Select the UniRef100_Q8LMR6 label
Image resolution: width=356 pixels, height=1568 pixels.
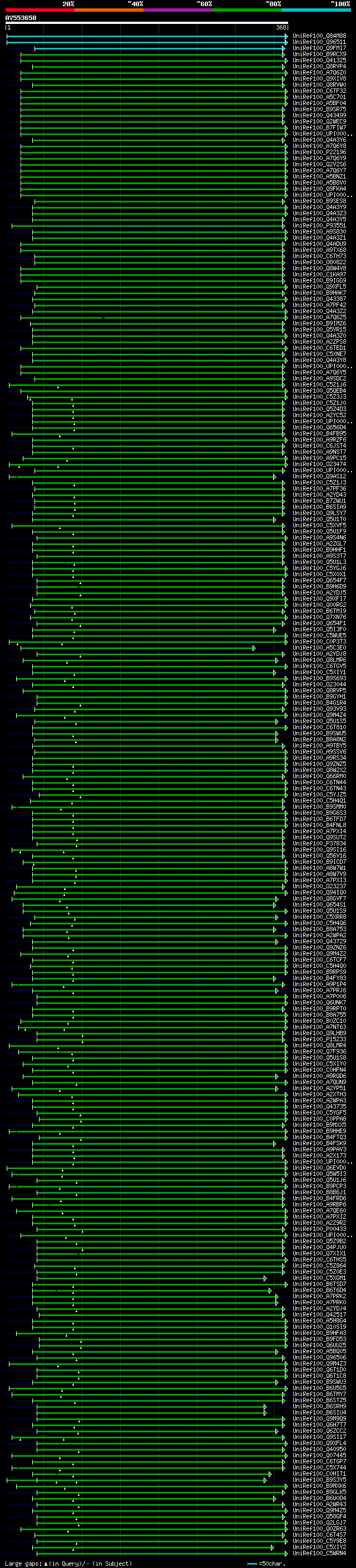(319, 660)
